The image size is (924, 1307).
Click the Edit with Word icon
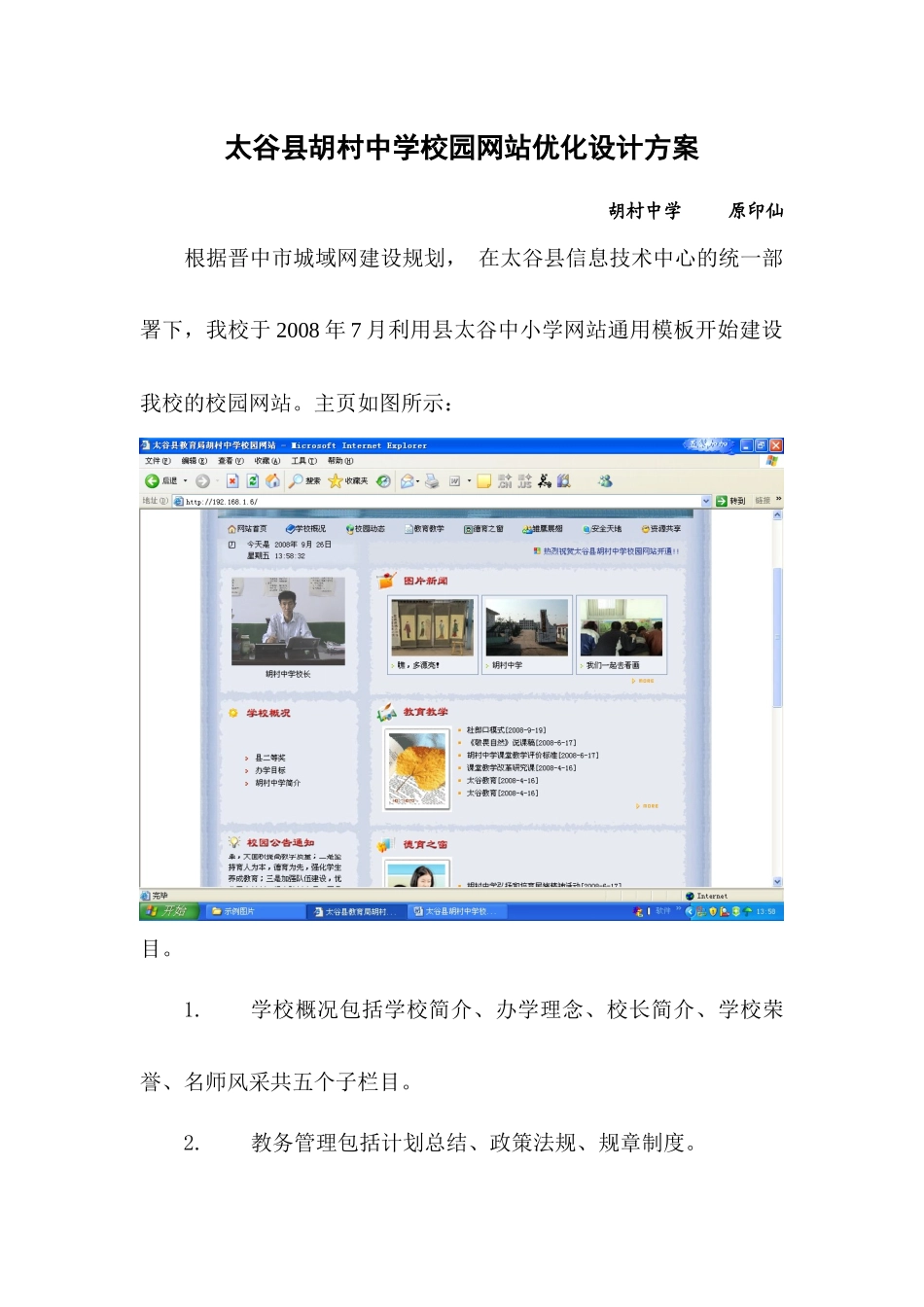click(x=454, y=481)
